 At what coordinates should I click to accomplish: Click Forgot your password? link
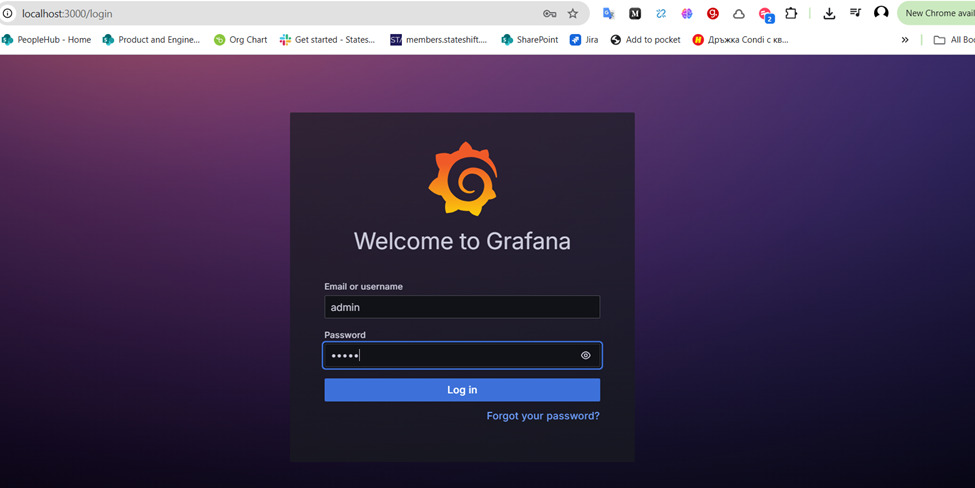pos(543,416)
